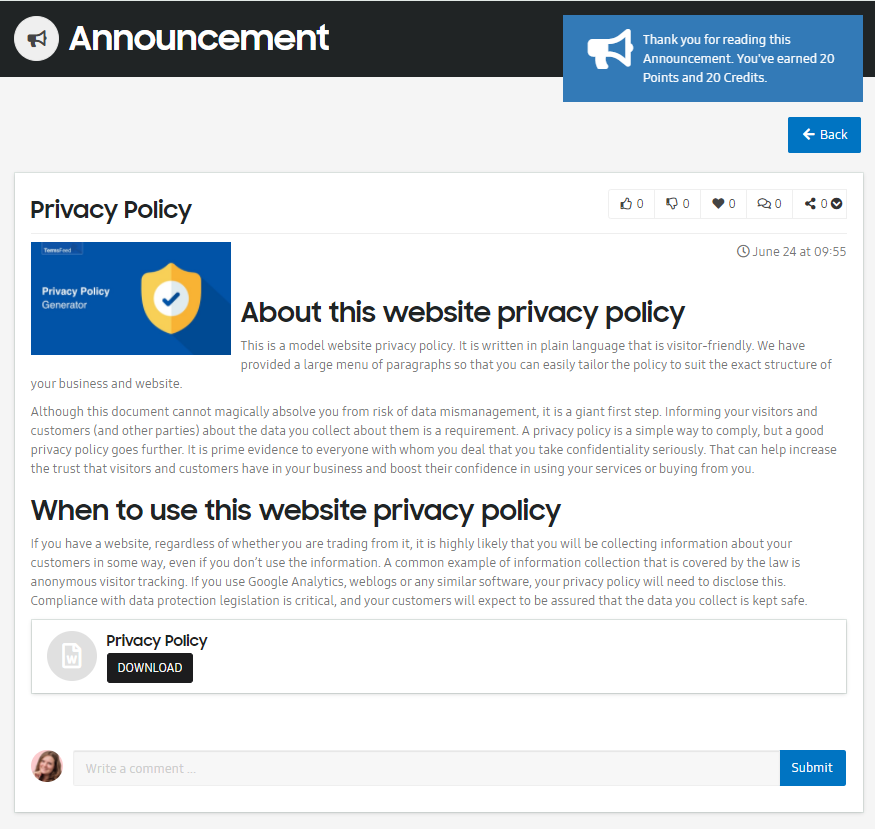Click the commenter profile avatar
875x829 pixels.
coord(47,766)
